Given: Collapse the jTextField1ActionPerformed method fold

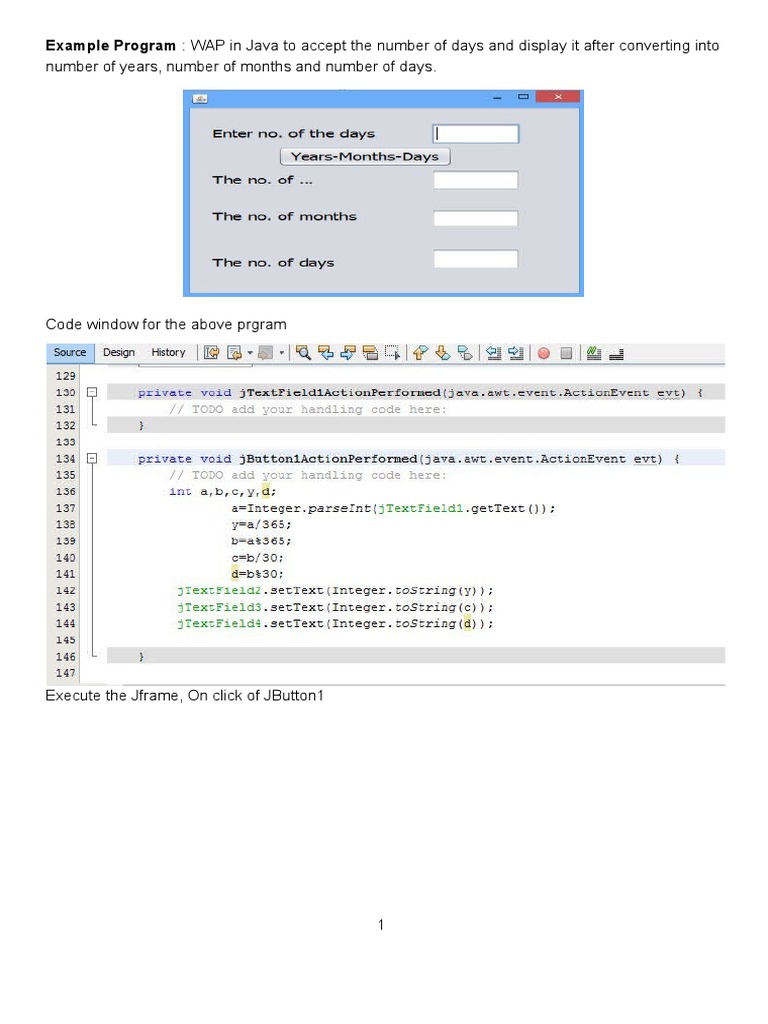Looking at the screenshot, I should point(91,393).
